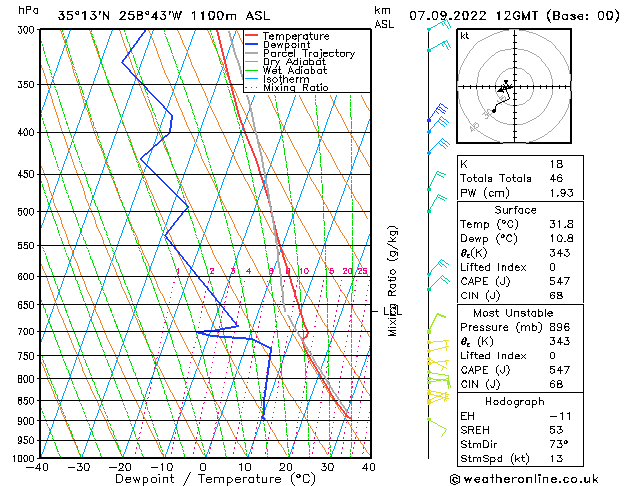Click the 1000 pressure level label
Image resolution: width=629 pixels, height=486 pixels.
pyautogui.click(x=26, y=458)
